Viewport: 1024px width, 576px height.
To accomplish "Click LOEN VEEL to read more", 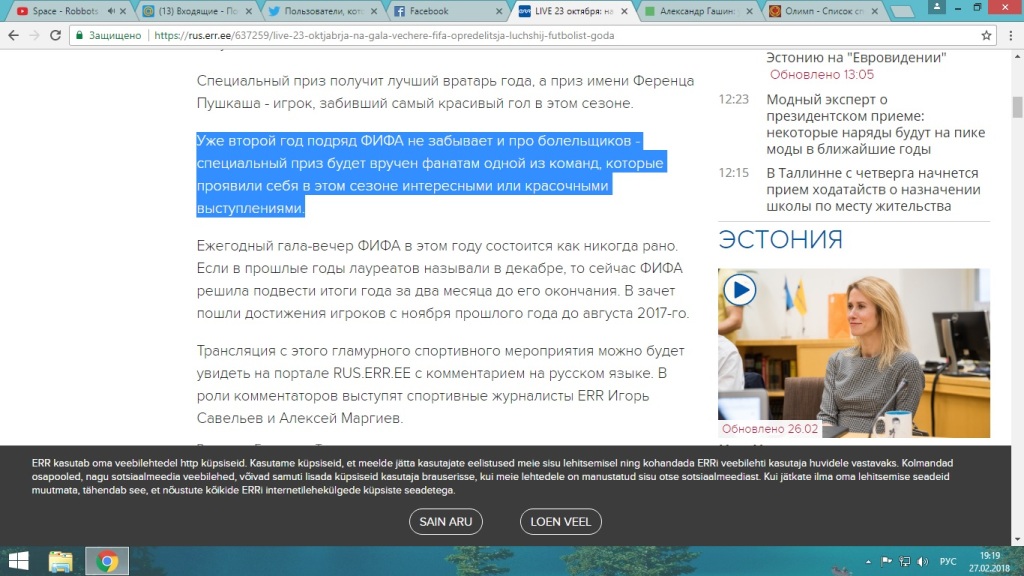I will tap(560, 522).
